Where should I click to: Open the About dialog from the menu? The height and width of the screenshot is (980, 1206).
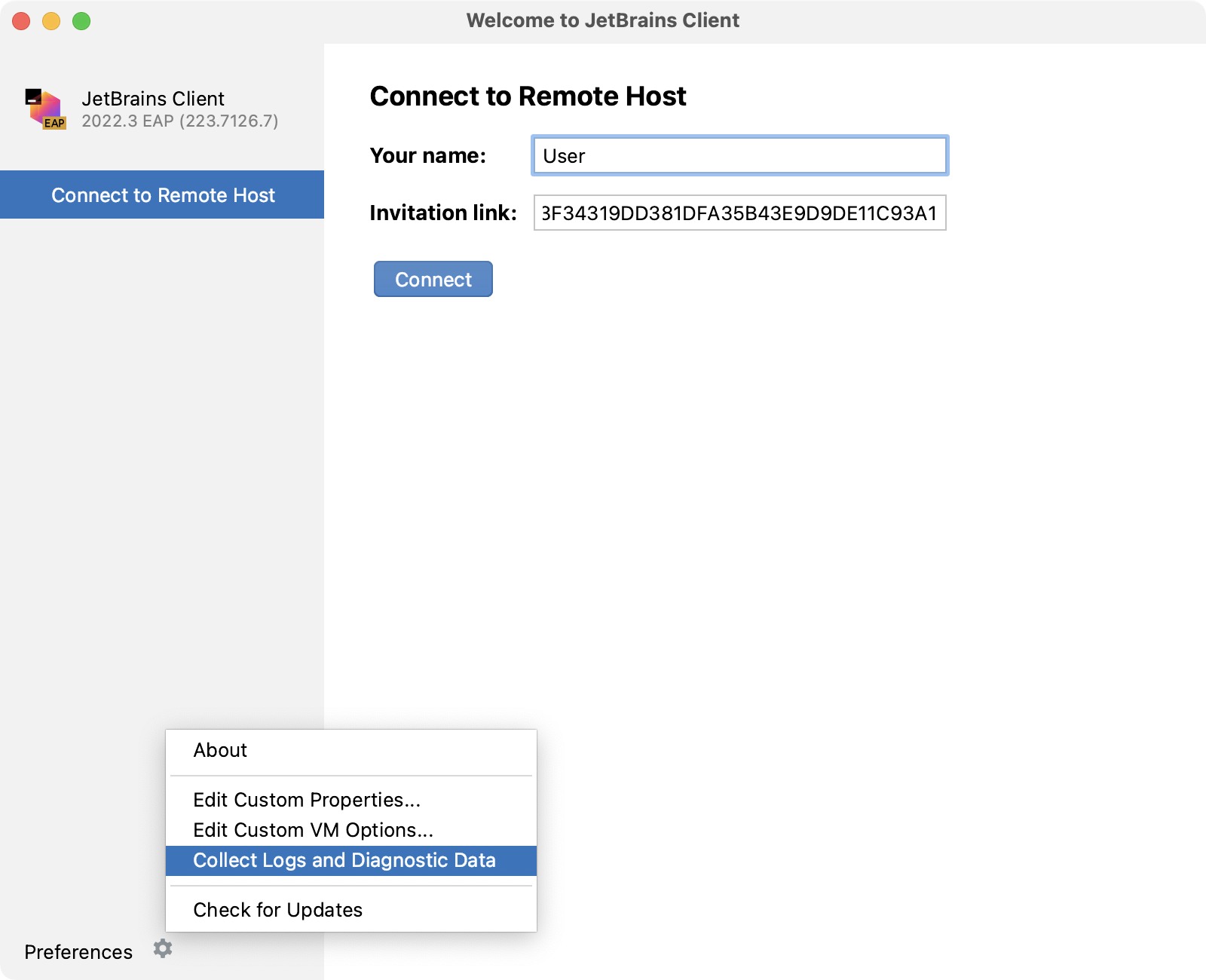coord(219,750)
